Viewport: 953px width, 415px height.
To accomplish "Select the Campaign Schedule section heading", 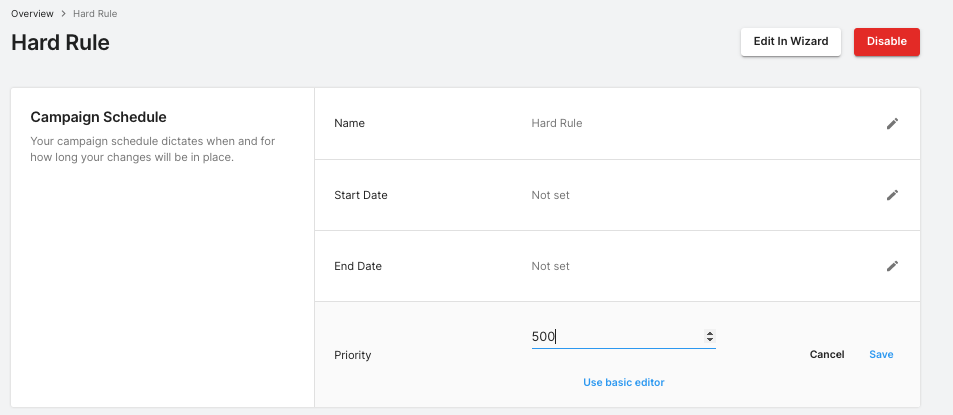I will pos(98,117).
